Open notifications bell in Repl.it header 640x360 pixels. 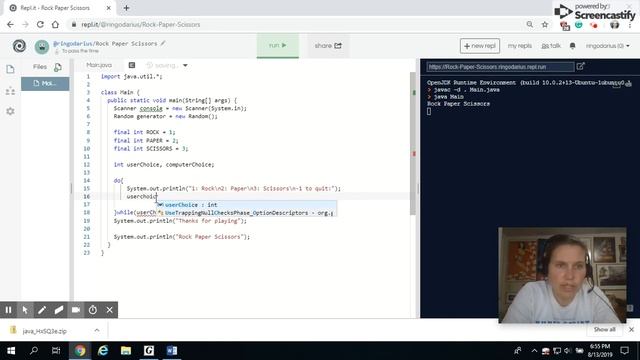coord(573,46)
